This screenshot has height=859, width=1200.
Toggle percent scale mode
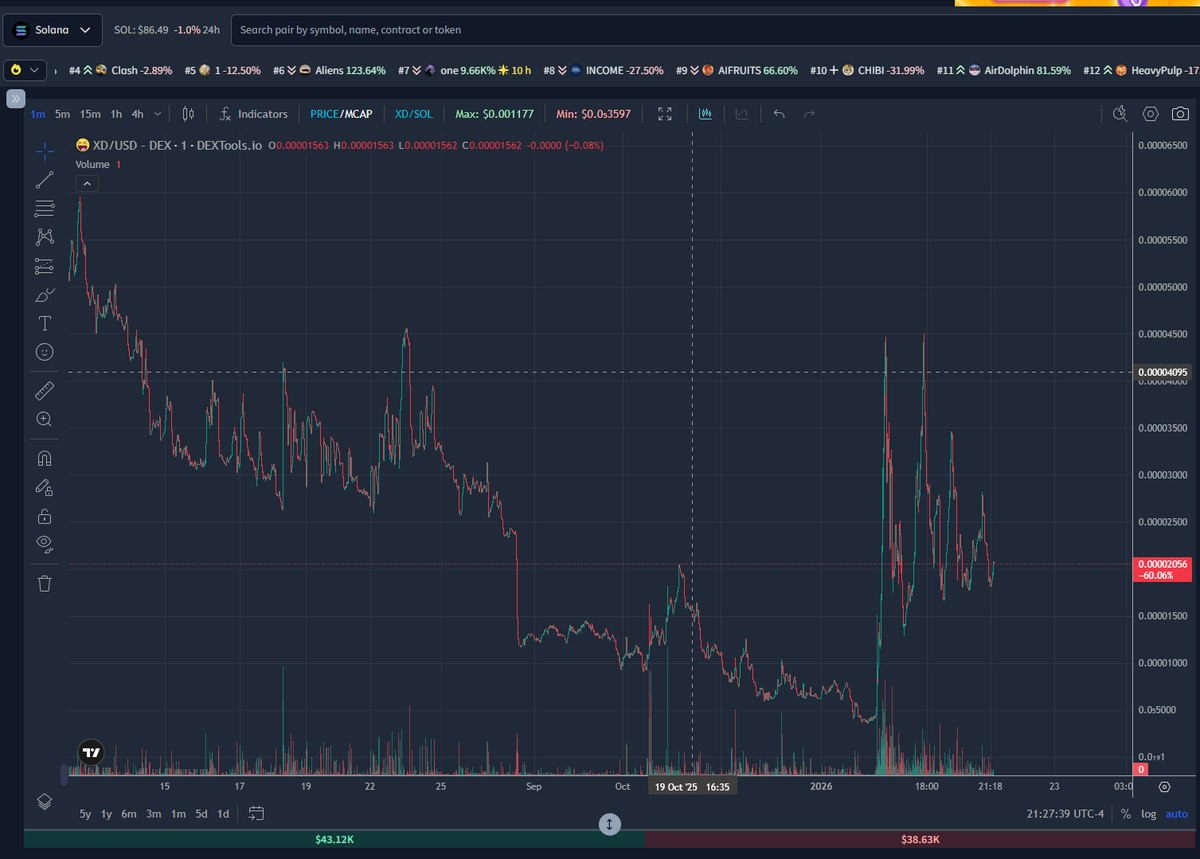pos(1126,814)
